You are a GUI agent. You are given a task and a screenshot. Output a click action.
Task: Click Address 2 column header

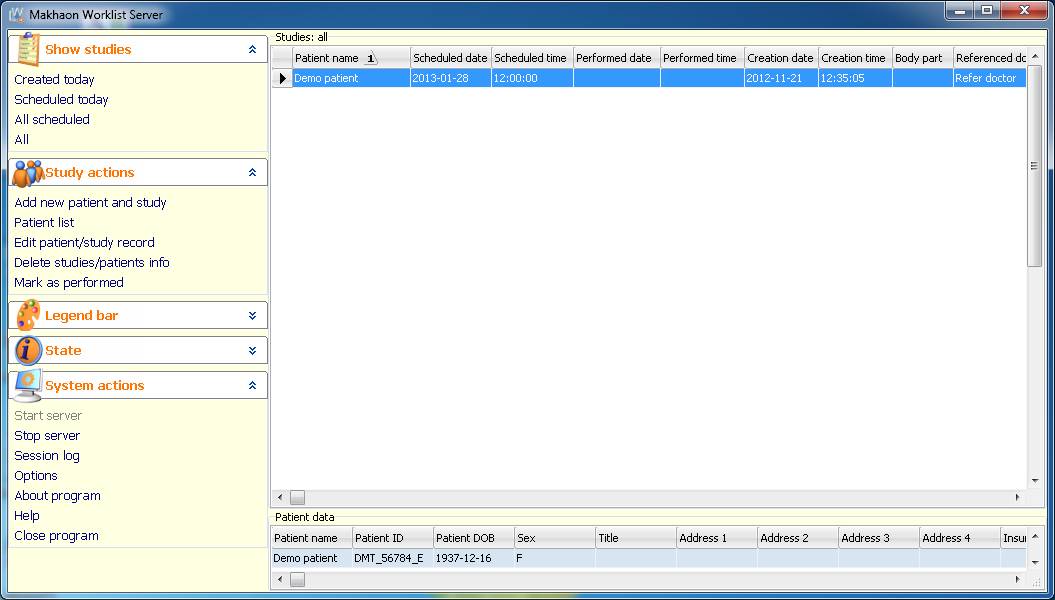coord(798,538)
